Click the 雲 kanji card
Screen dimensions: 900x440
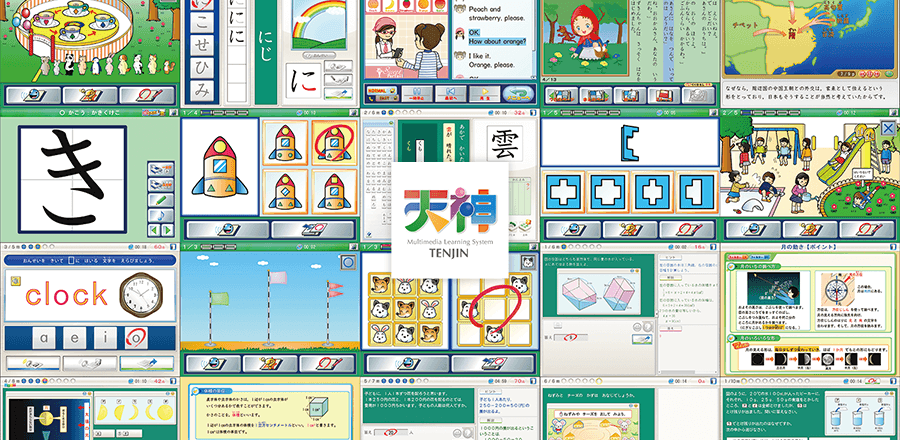pos(505,144)
